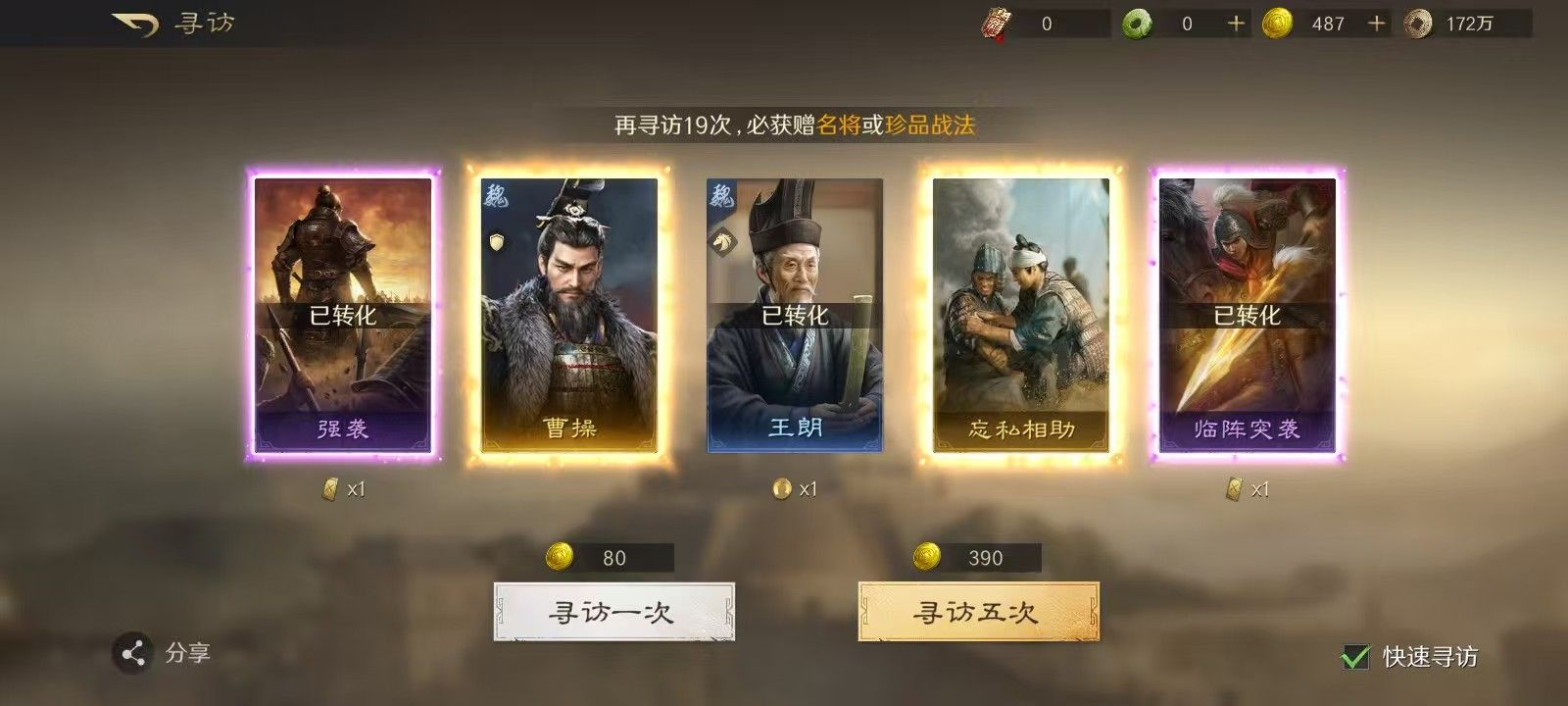Click the back arrow next to 寻访
1568x706 pixels.
(x=135, y=23)
